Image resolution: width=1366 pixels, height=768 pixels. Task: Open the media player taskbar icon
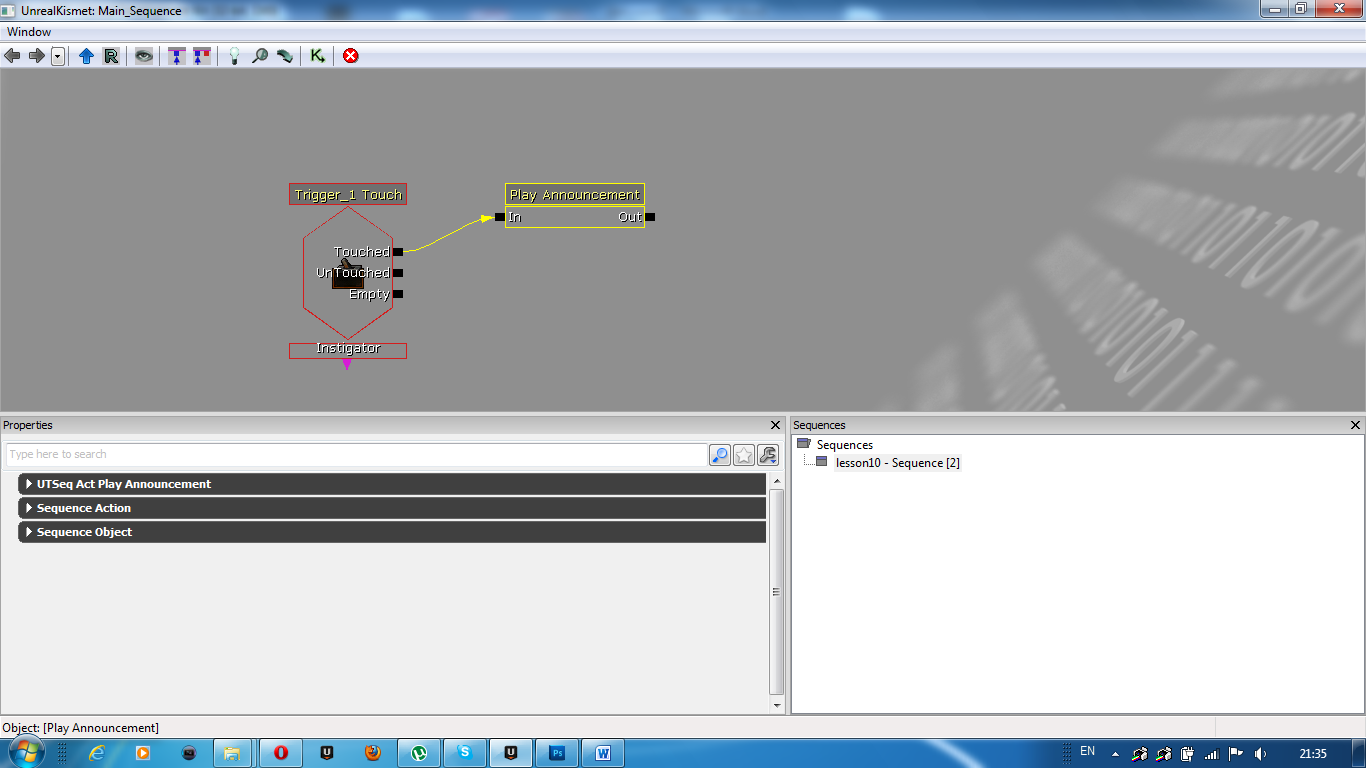[x=143, y=753]
